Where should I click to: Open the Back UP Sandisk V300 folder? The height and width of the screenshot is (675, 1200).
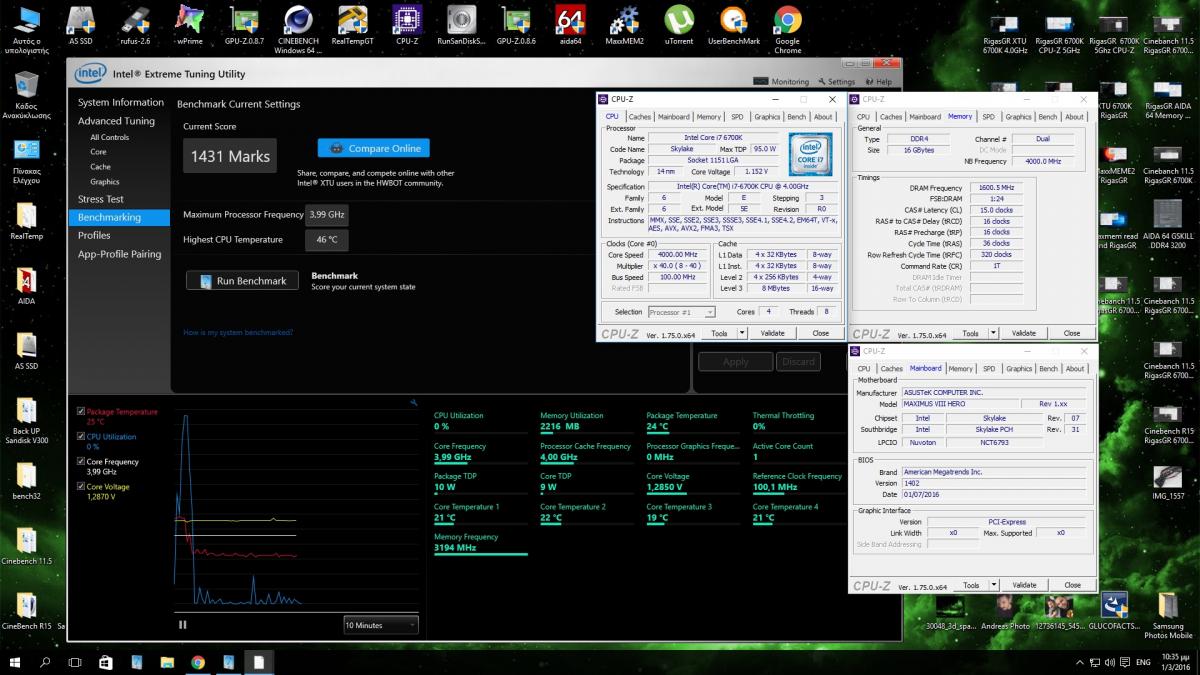[x=27, y=420]
